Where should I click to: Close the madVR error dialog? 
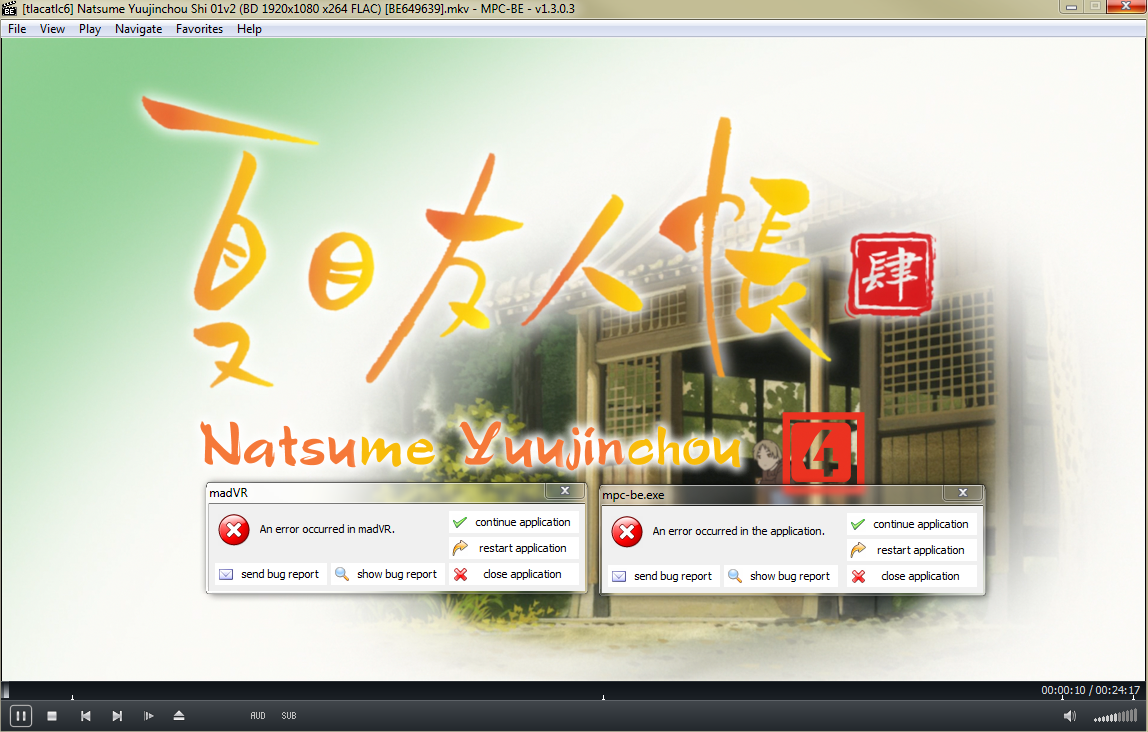(565, 491)
